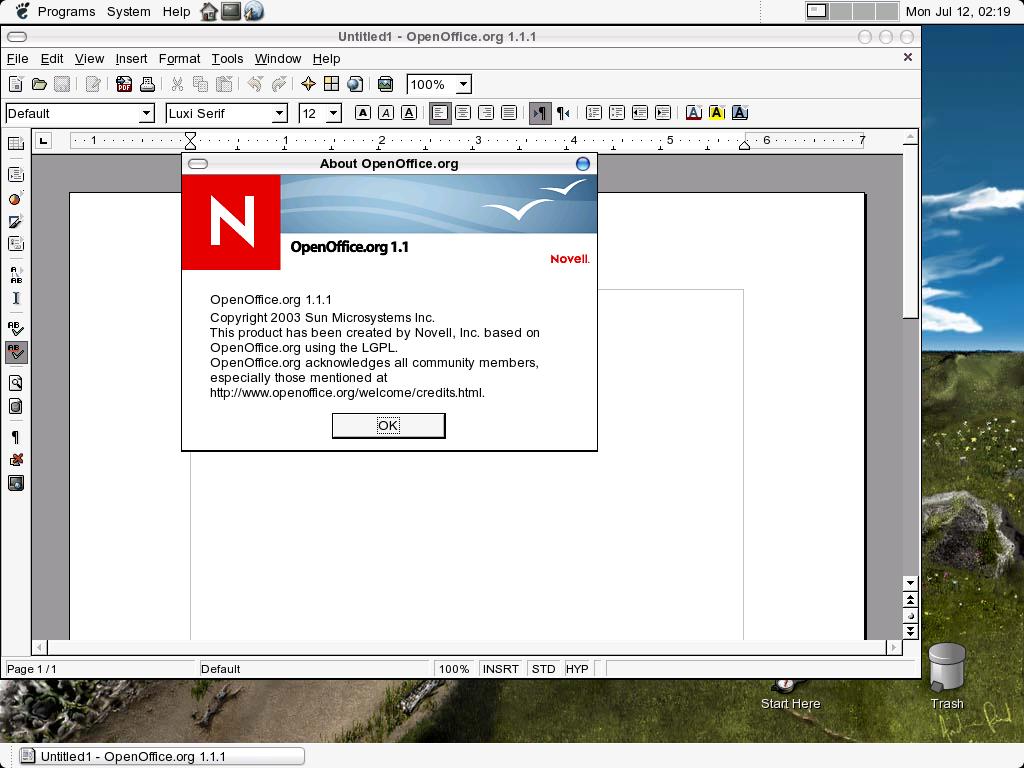
Task: Click the Paste clipboard icon
Action: (224, 84)
